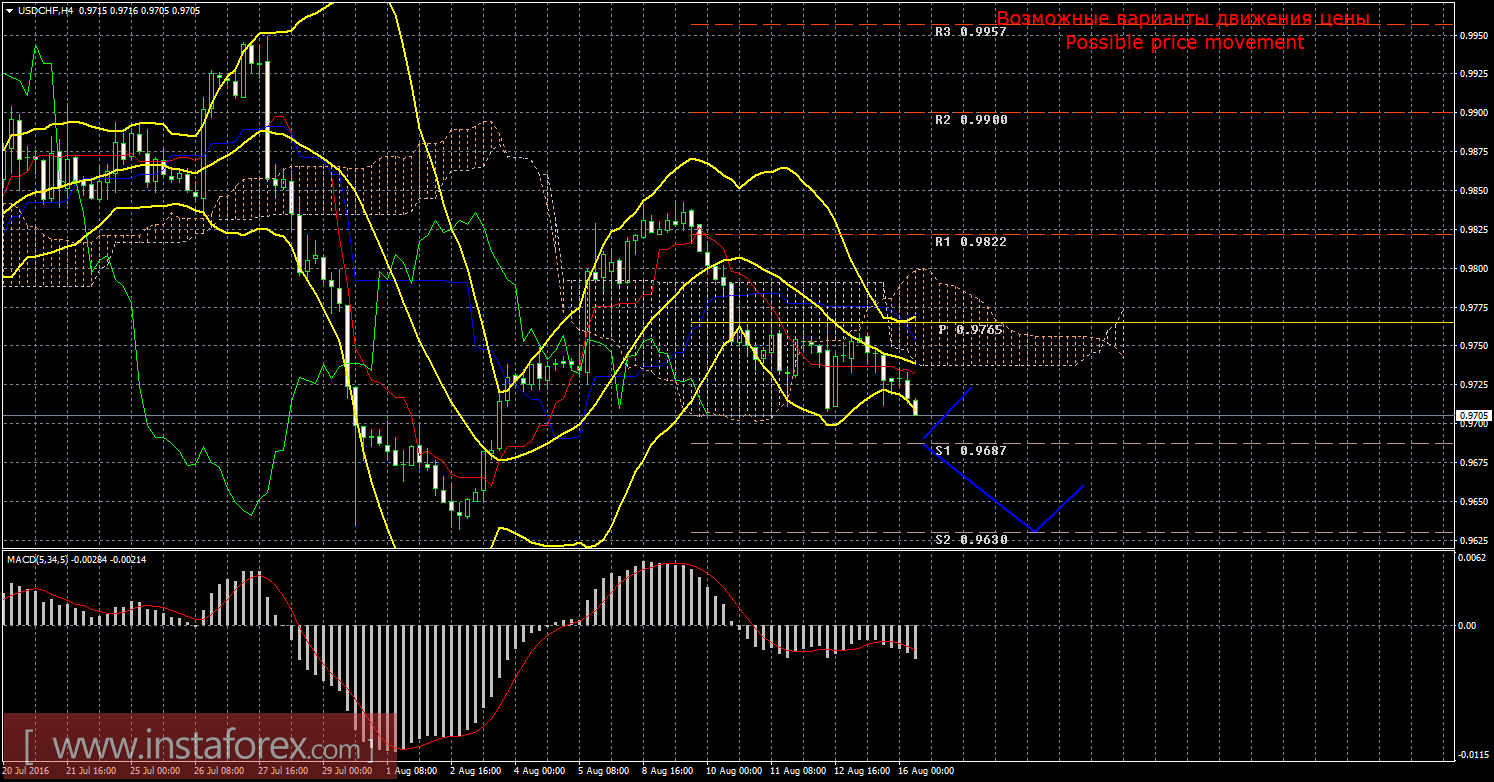Click the MACD(5,34,5) indicator label
Image resolution: width=1494 pixels, height=782 pixels.
tap(37, 558)
